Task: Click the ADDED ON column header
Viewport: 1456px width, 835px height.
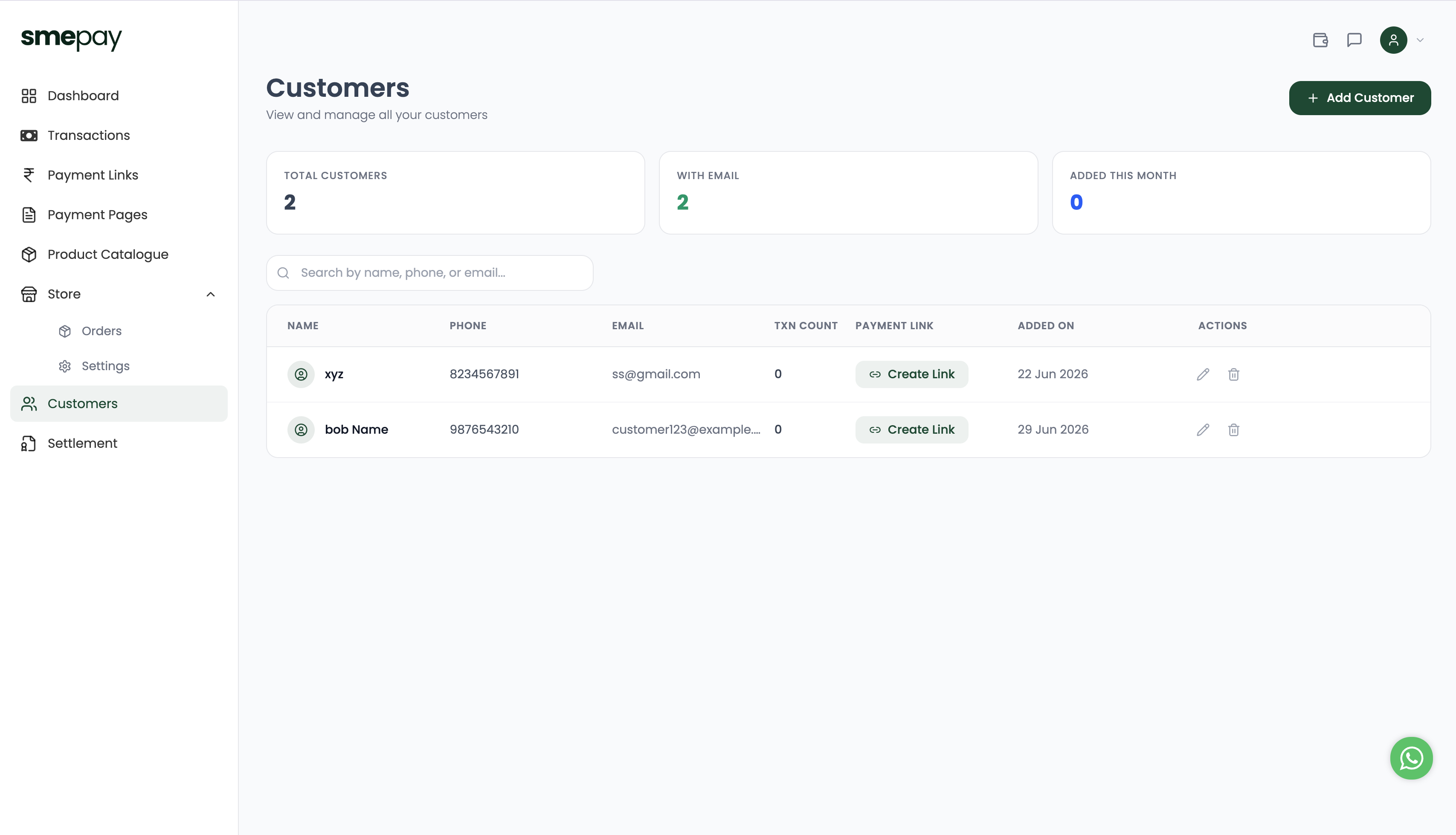Action: [1046, 326]
